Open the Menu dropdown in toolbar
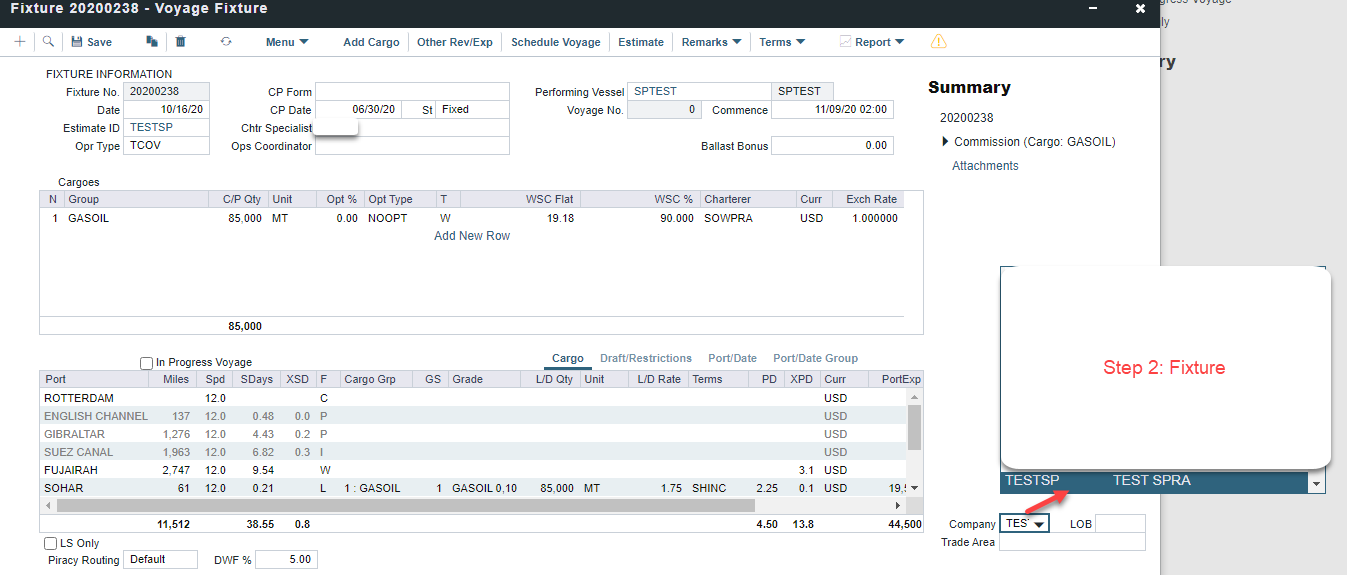 287,42
